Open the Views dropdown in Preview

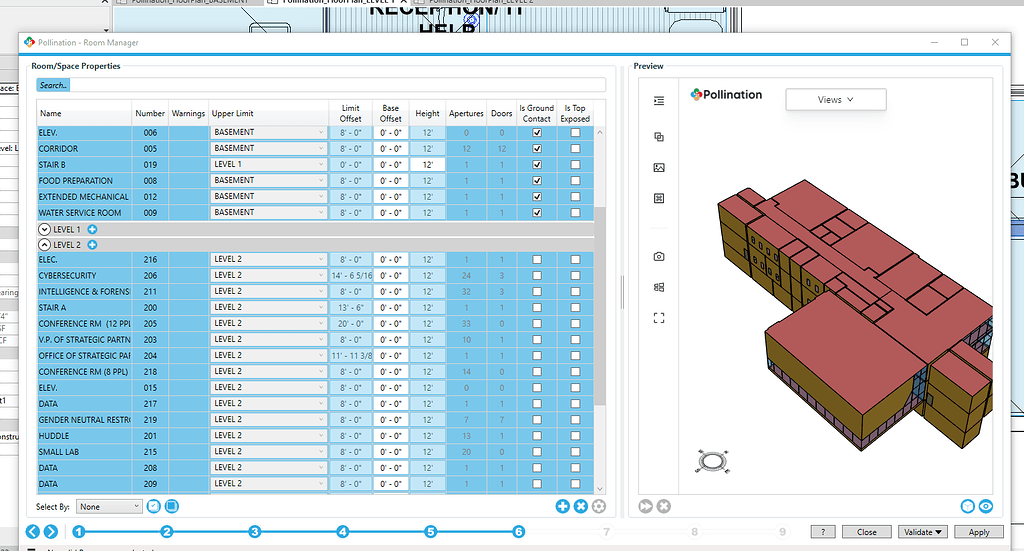click(x=836, y=100)
